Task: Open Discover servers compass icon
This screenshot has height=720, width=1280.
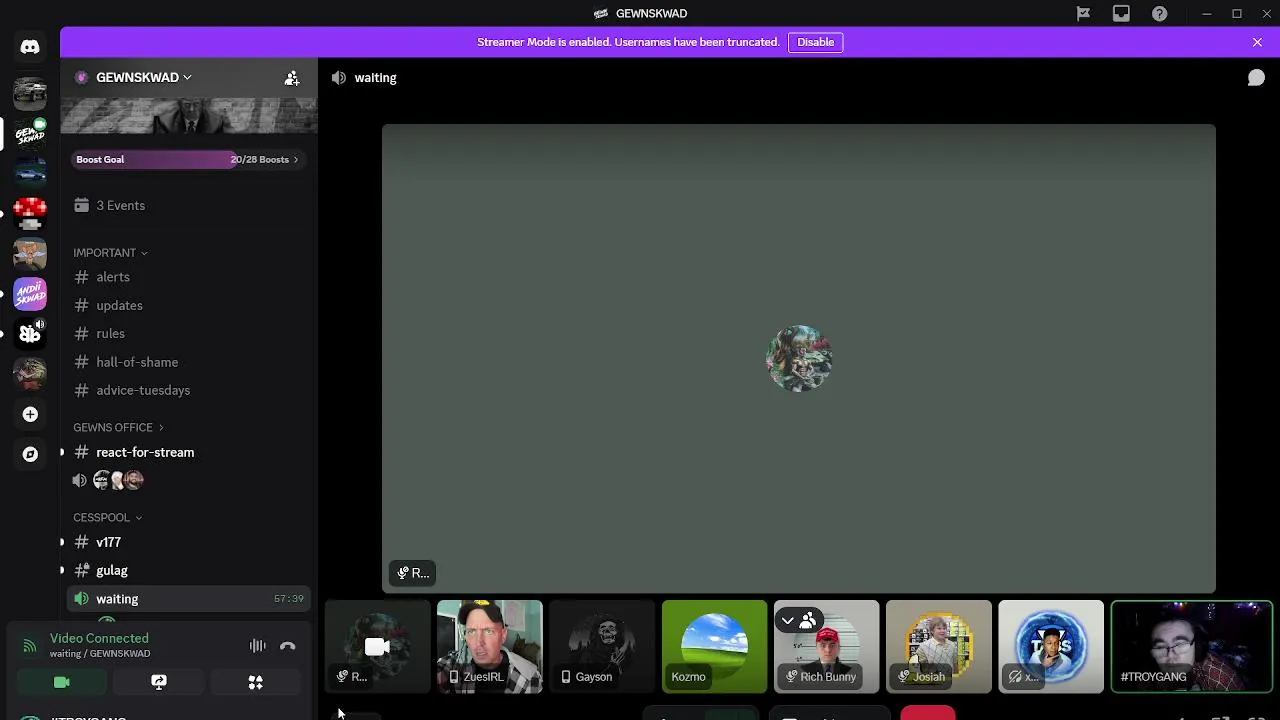Action: pos(30,454)
